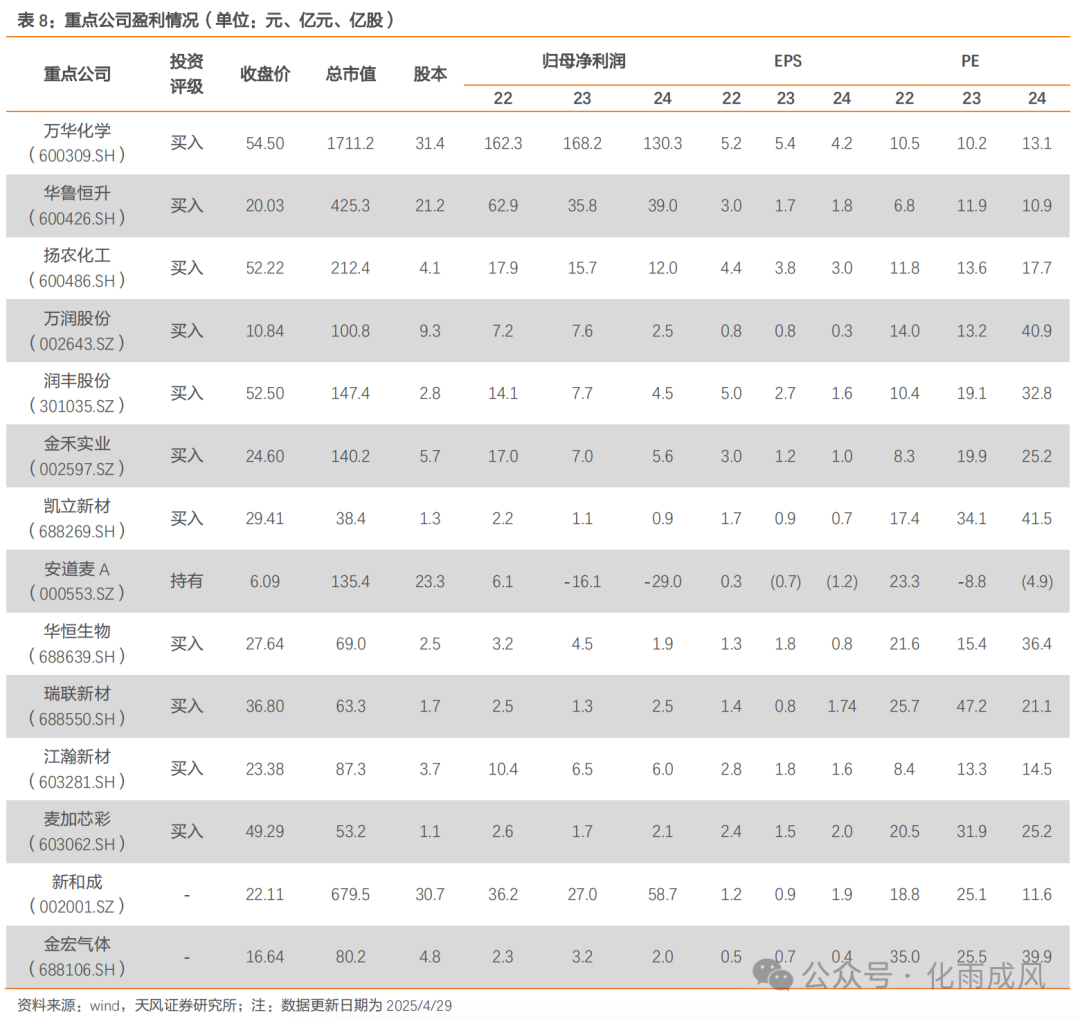Click the stock code 603281.SH
The width and height of the screenshot is (1080, 1019).
tap(77, 782)
